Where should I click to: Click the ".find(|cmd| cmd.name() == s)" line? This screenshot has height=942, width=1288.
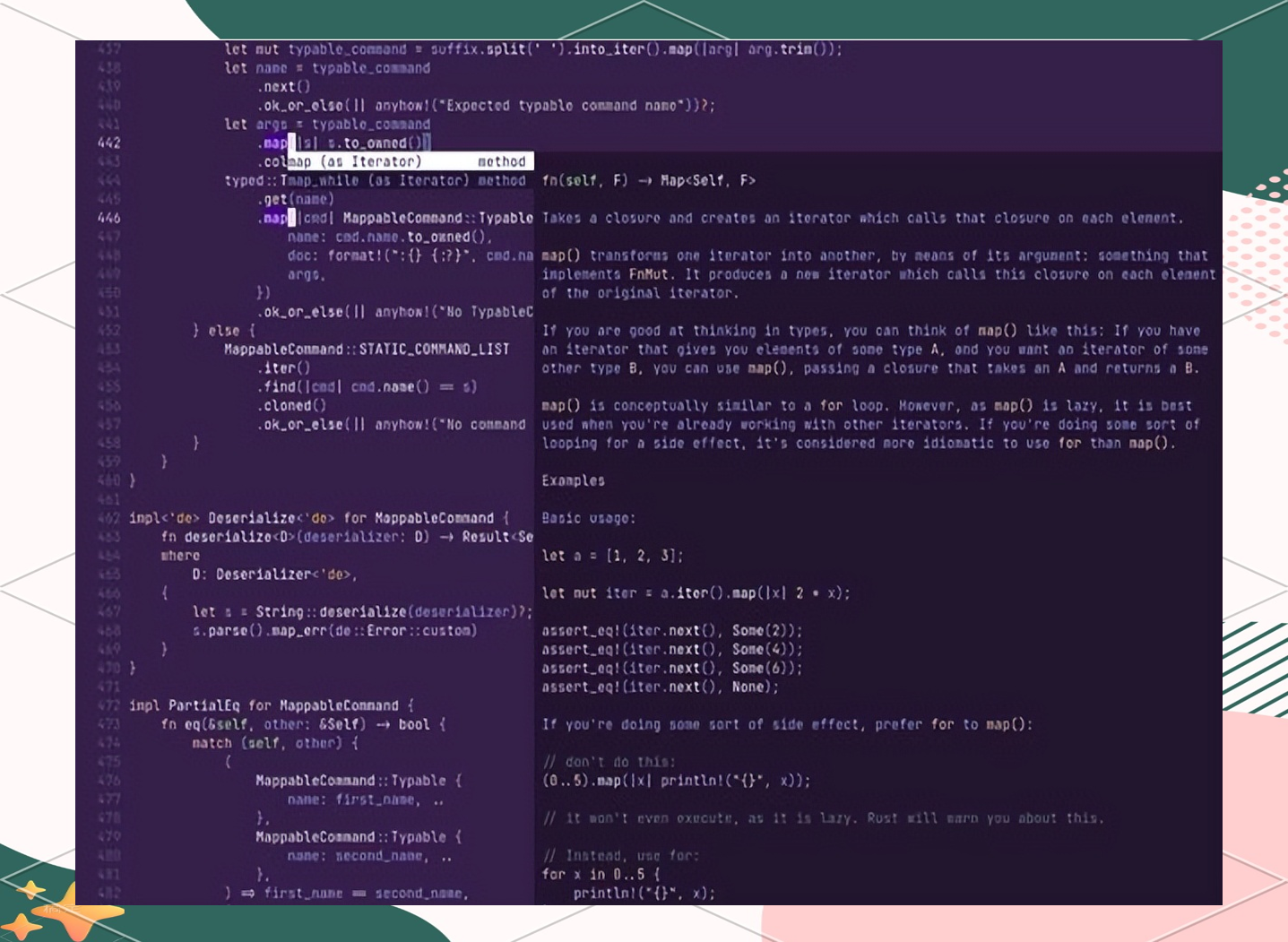367,386
